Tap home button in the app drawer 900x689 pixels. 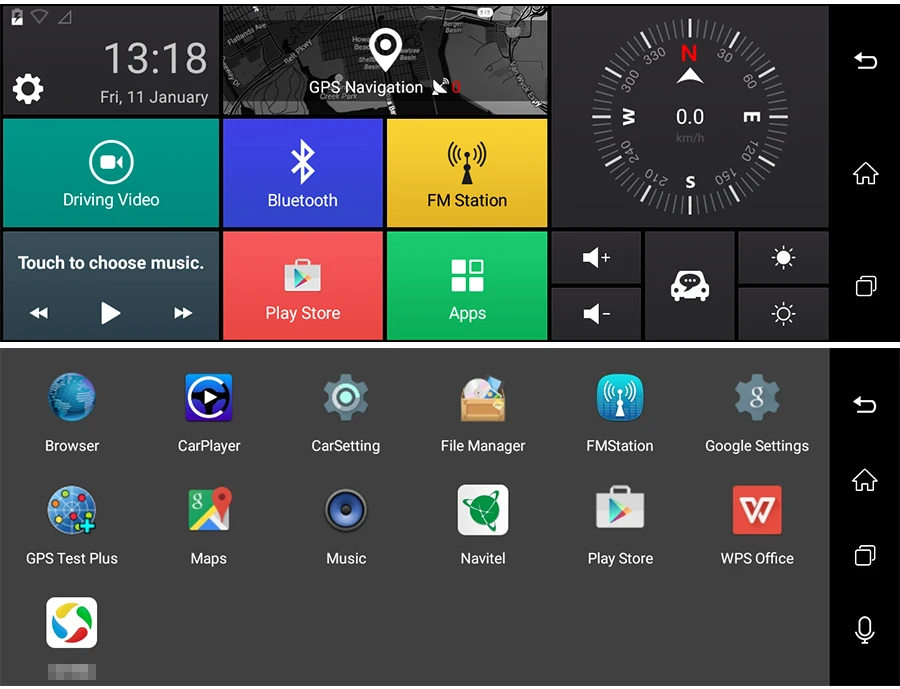(x=864, y=479)
